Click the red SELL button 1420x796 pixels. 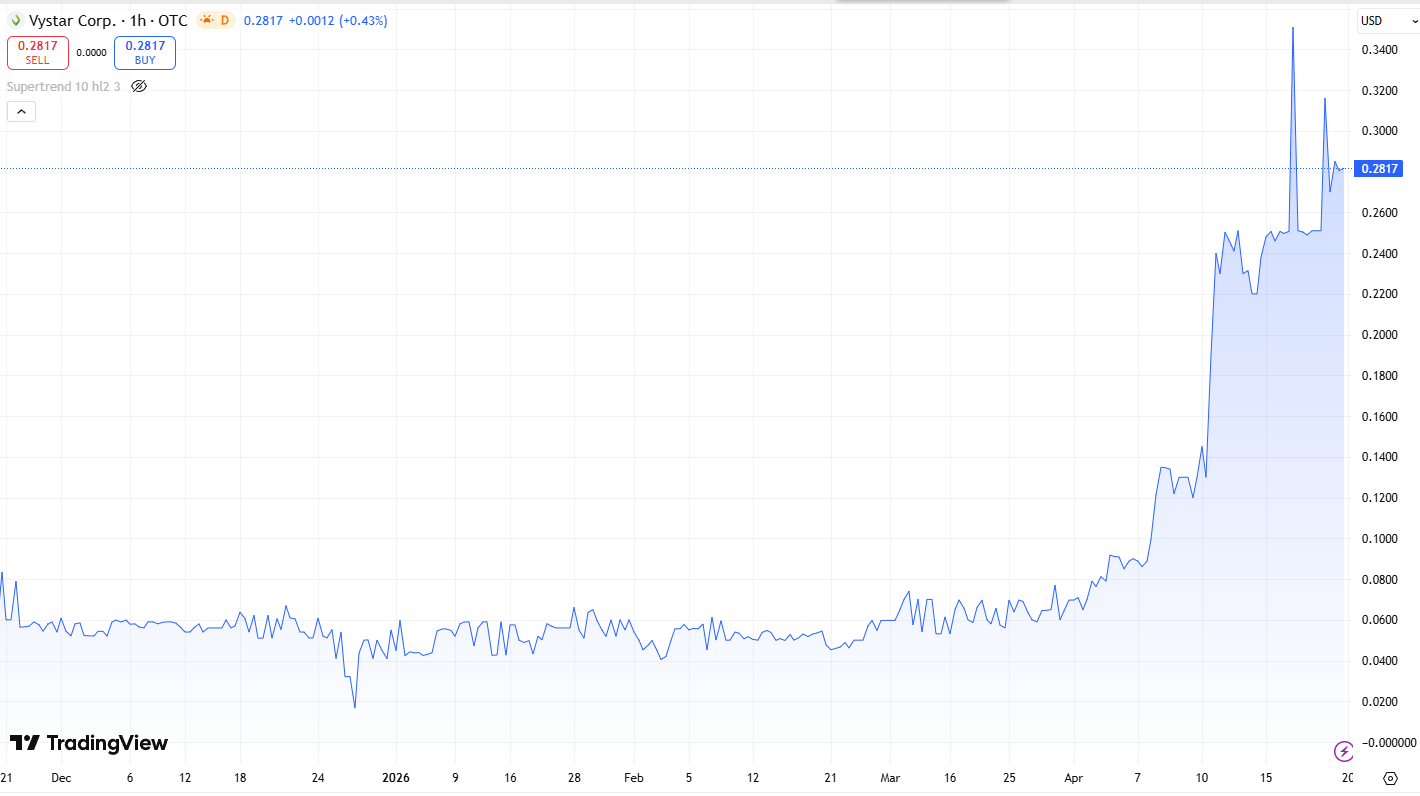tap(38, 52)
